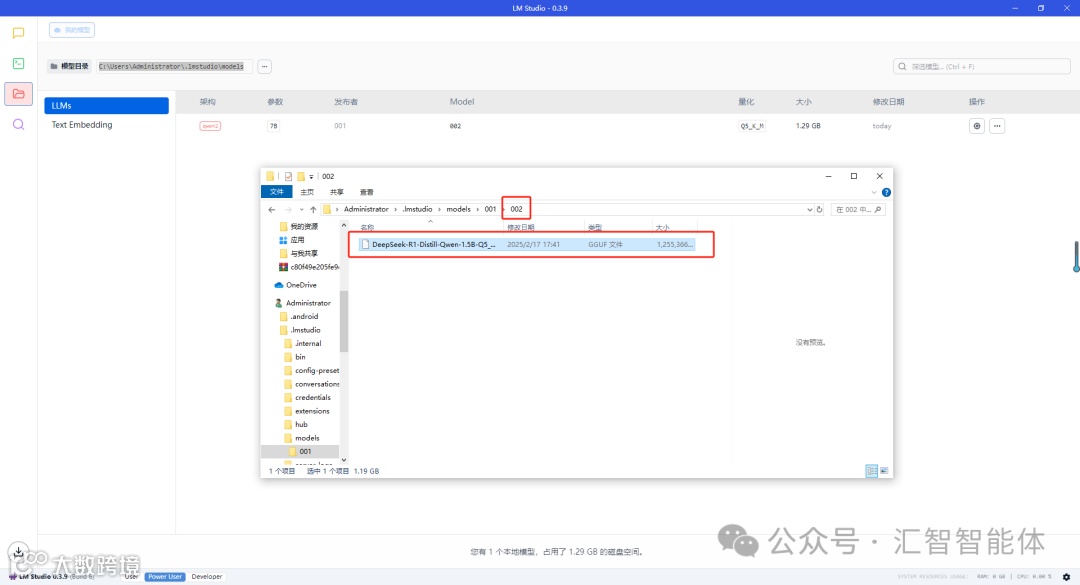The image size is (1080, 585).
Task: Sort by 类型 column header
Action: click(x=594, y=227)
